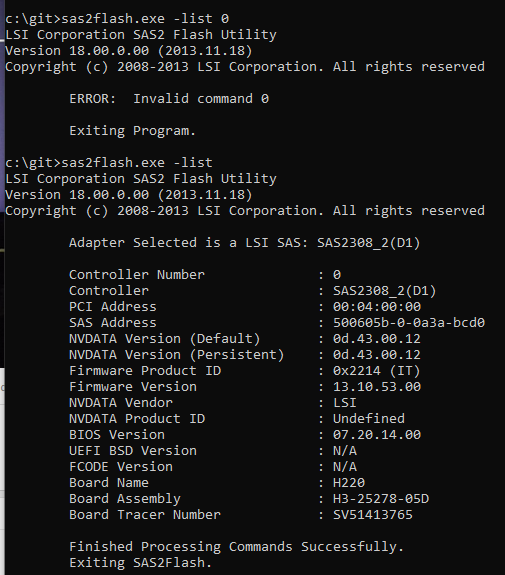Click the Firmware Product ID value 0x2214 (IT)

coord(376,371)
